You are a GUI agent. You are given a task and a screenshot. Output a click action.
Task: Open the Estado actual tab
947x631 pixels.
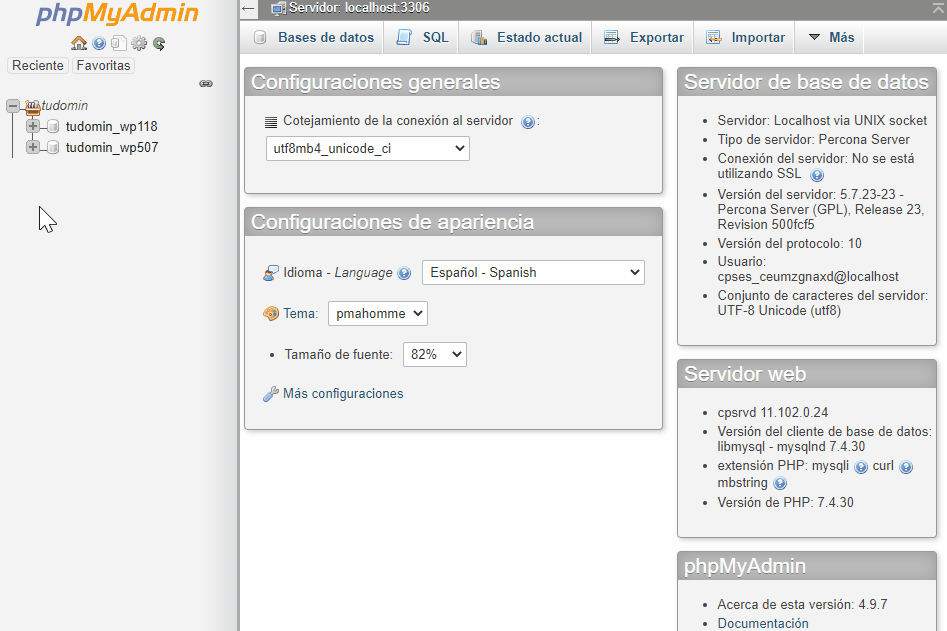[x=525, y=37]
